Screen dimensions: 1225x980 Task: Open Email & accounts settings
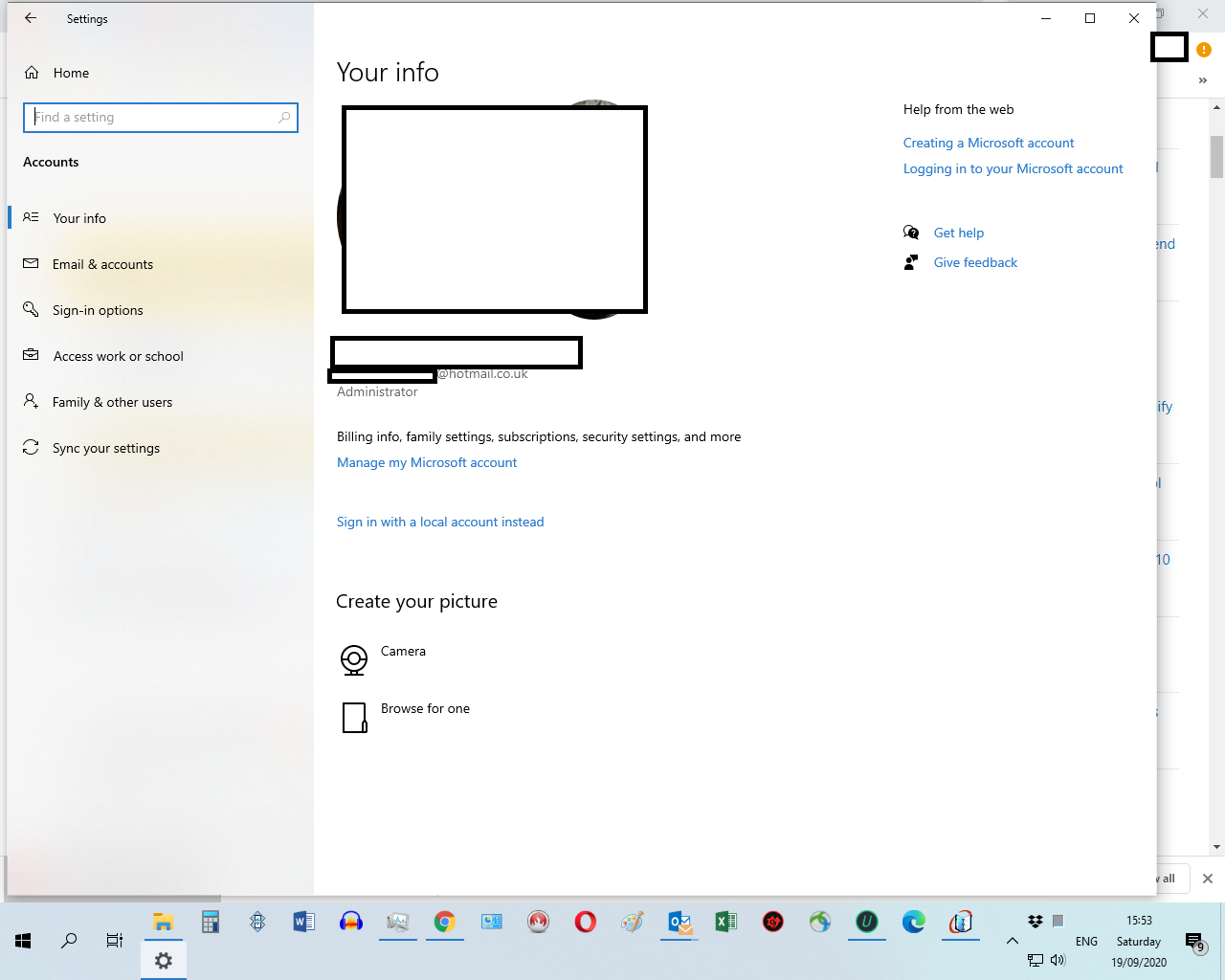coord(161,264)
